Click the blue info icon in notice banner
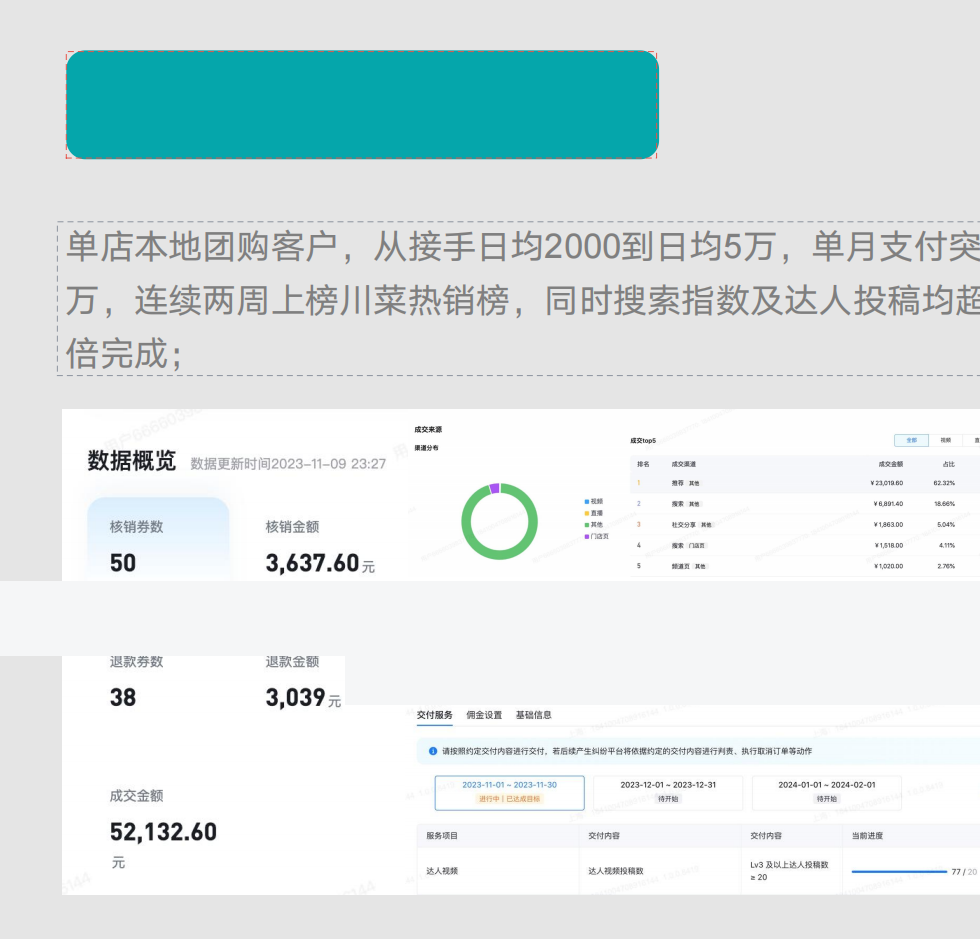 point(432,751)
